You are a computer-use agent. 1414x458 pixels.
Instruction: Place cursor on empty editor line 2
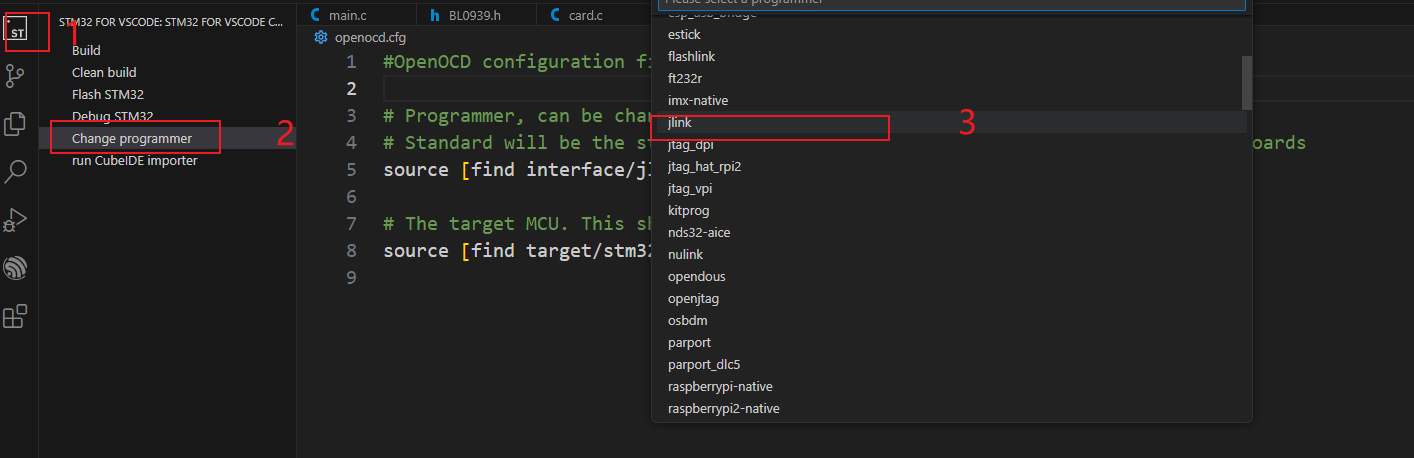click(518, 89)
